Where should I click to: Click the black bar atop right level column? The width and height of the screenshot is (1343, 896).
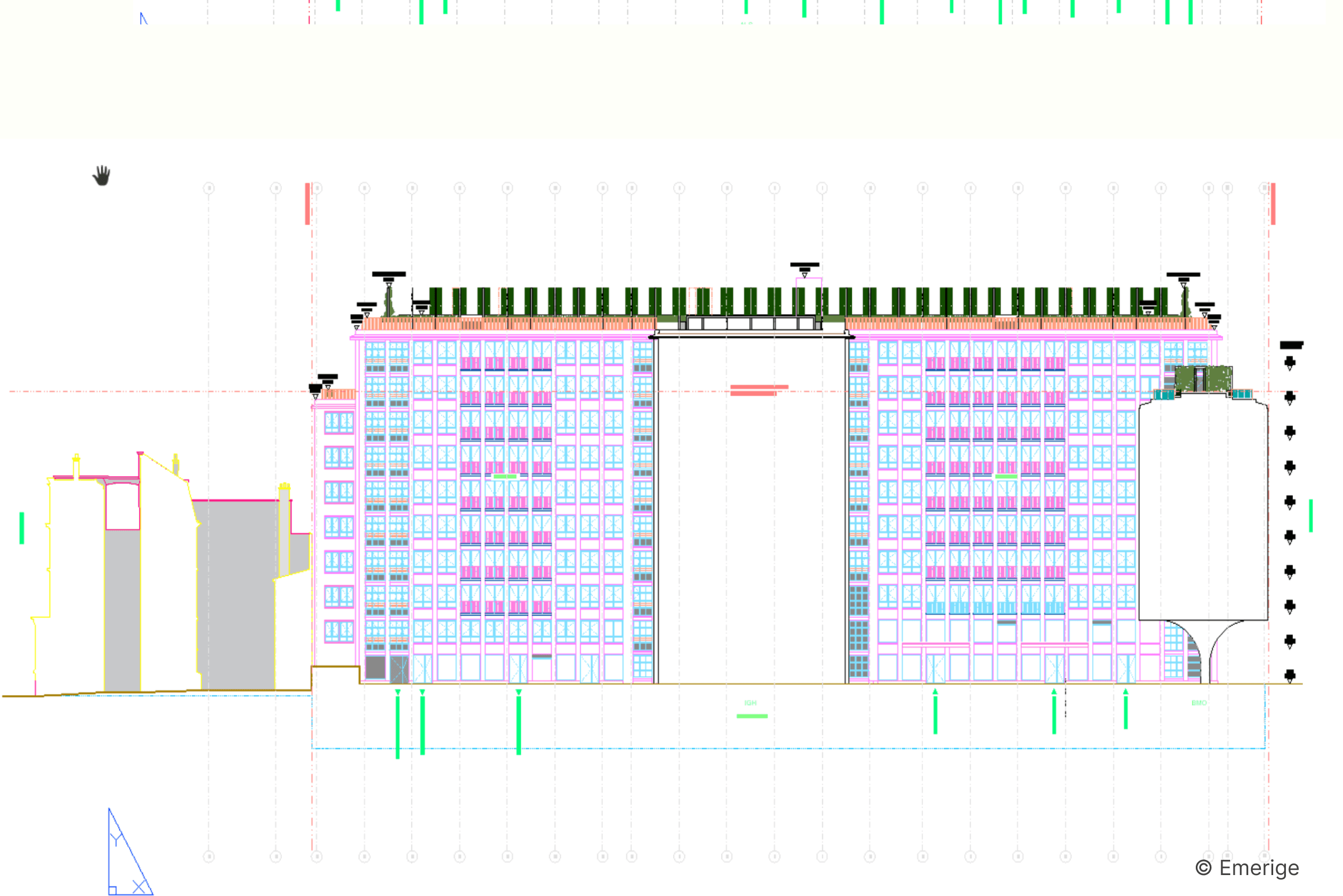pos(1291,345)
